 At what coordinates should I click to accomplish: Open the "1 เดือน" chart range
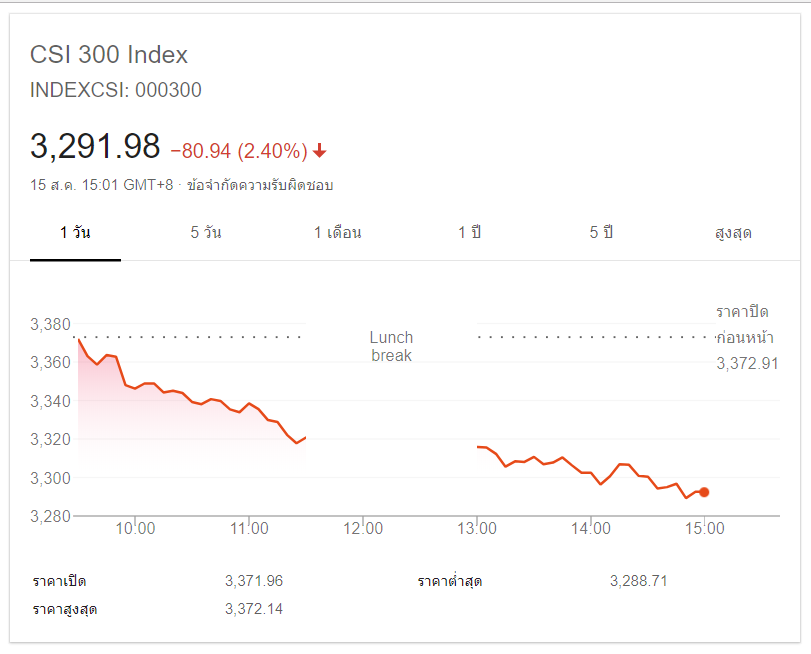(337, 233)
